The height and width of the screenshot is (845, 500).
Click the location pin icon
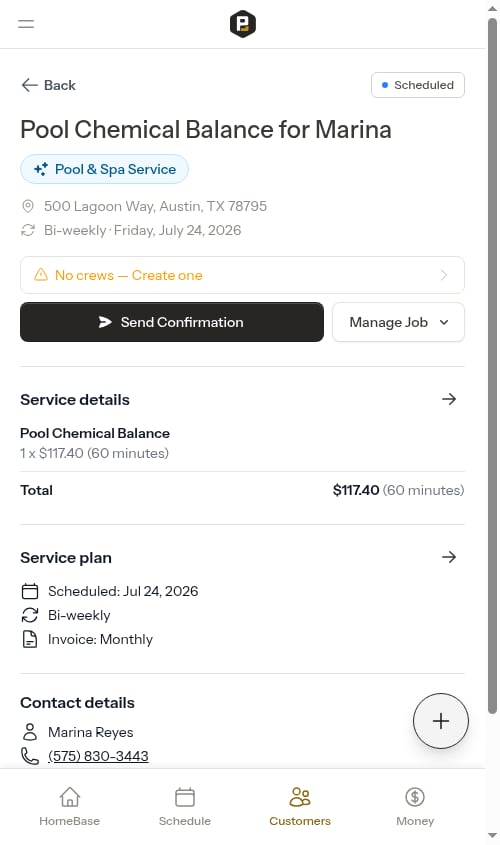click(x=27, y=206)
